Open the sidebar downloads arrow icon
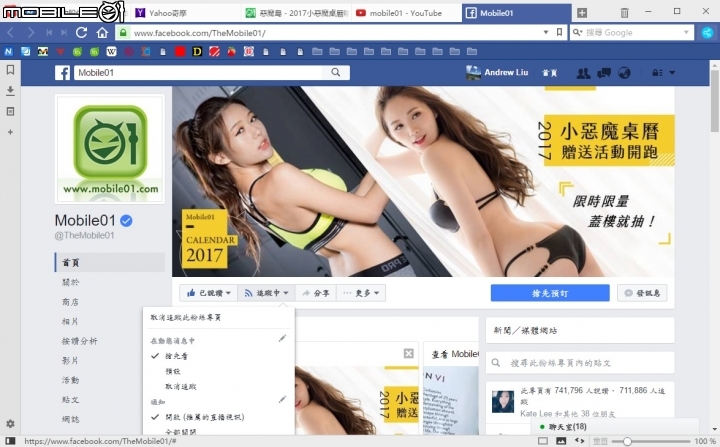 (10, 91)
